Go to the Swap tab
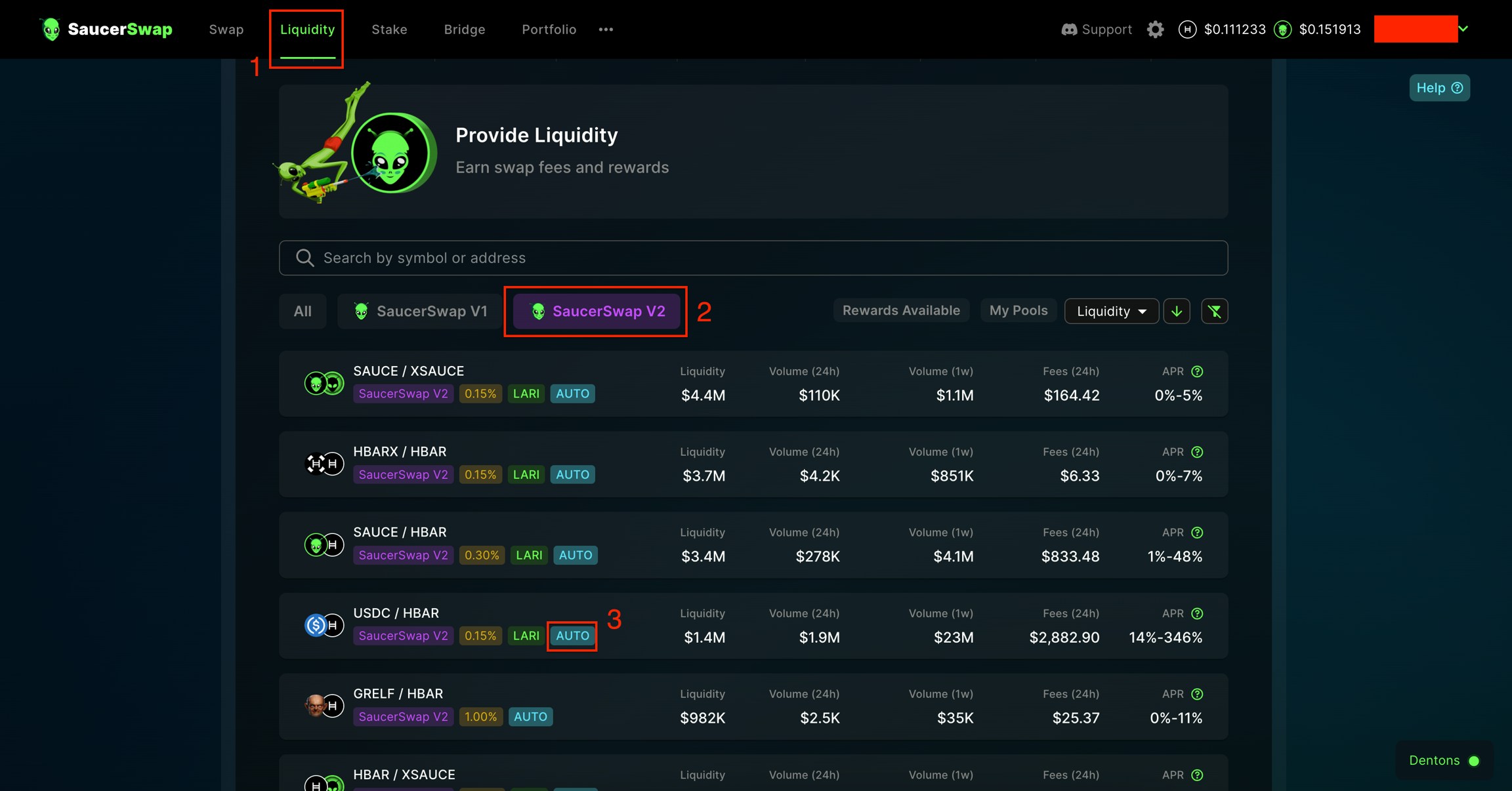This screenshot has height=791, width=1512. click(226, 30)
